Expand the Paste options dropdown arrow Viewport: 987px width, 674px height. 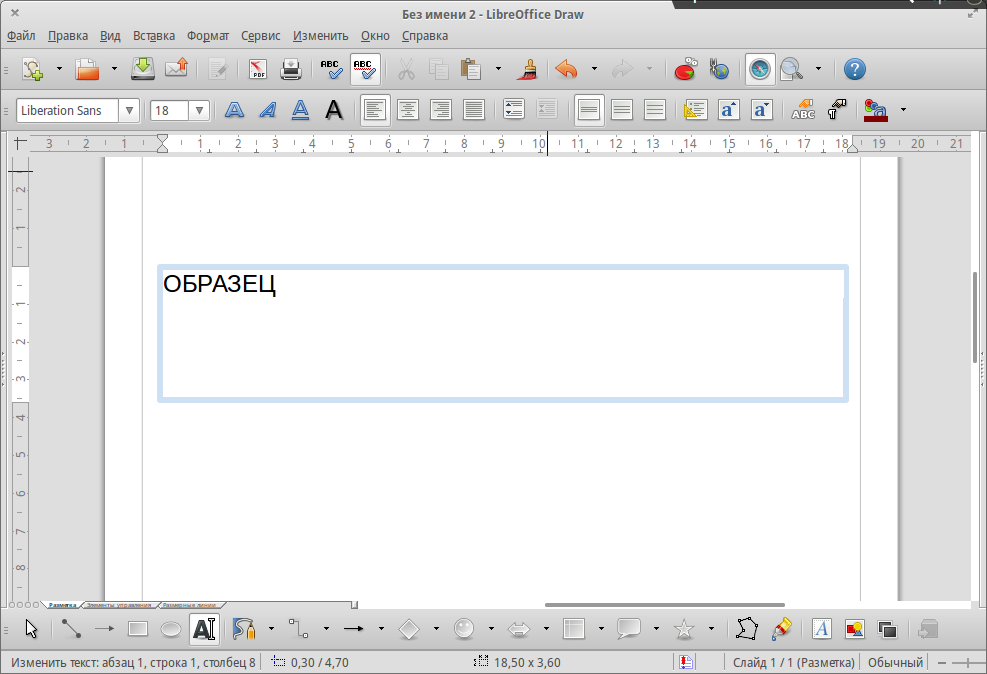point(498,69)
